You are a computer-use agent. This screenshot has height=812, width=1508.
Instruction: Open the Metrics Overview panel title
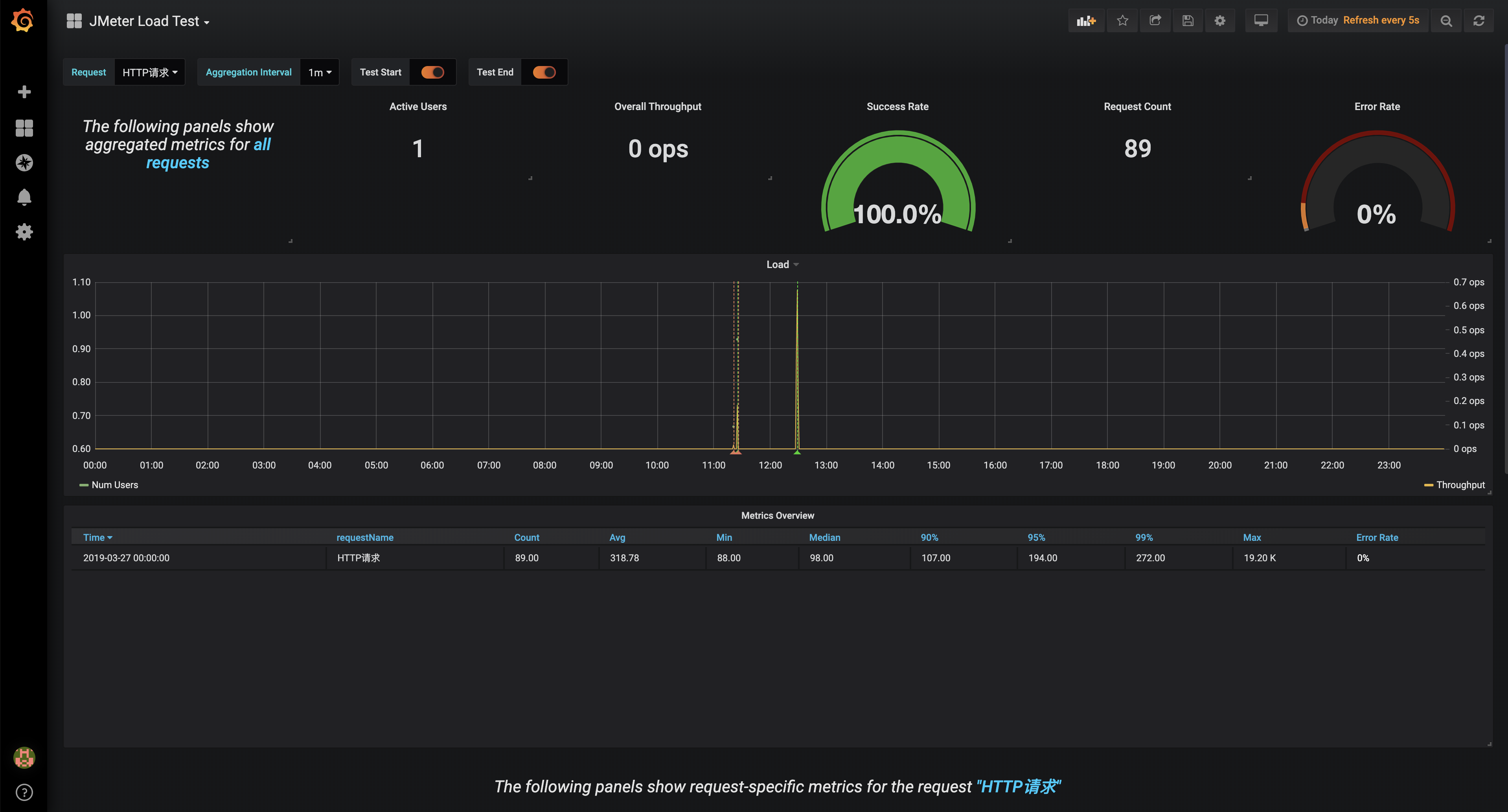click(x=778, y=515)
